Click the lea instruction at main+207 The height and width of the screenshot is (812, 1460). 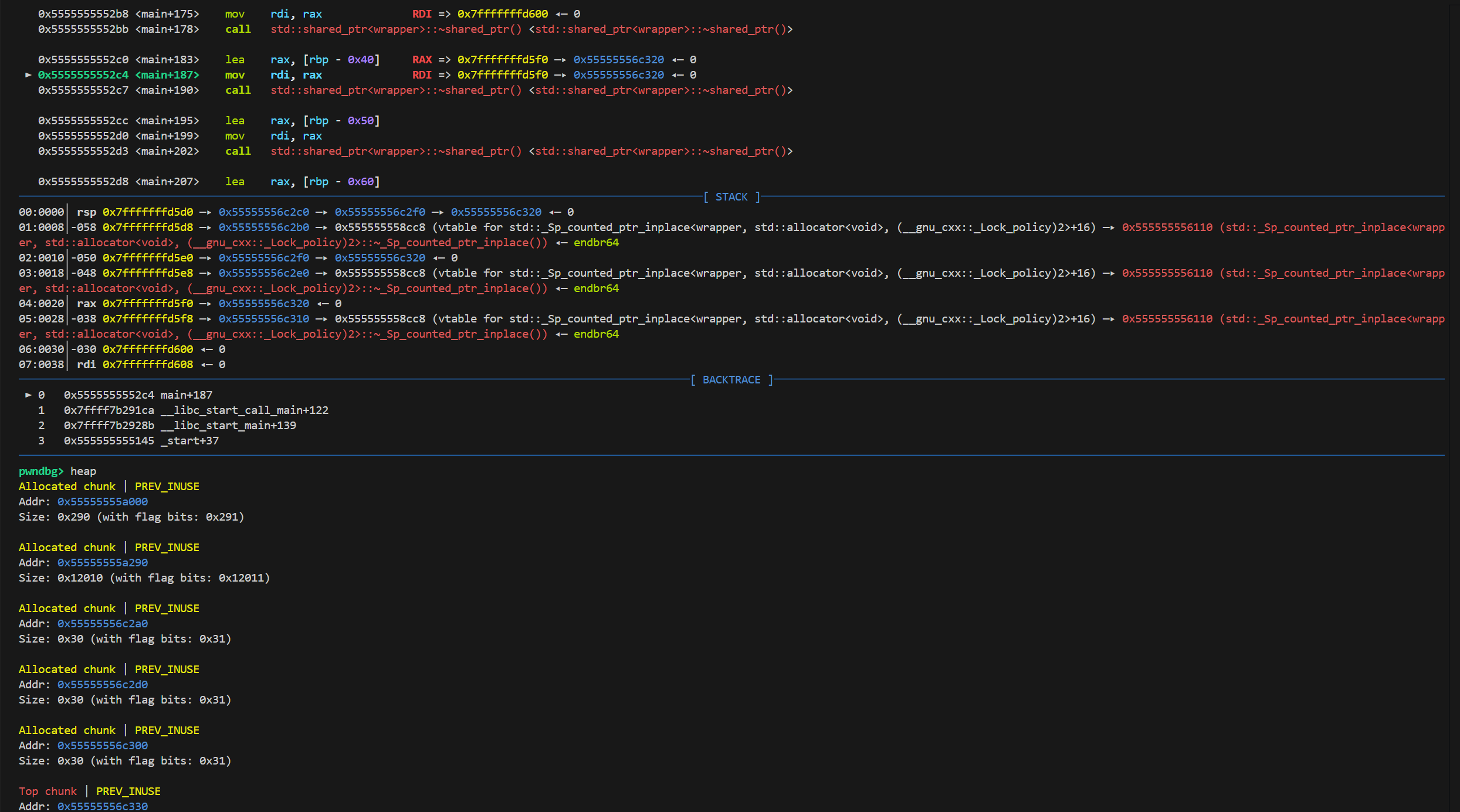tap(235, 182)
